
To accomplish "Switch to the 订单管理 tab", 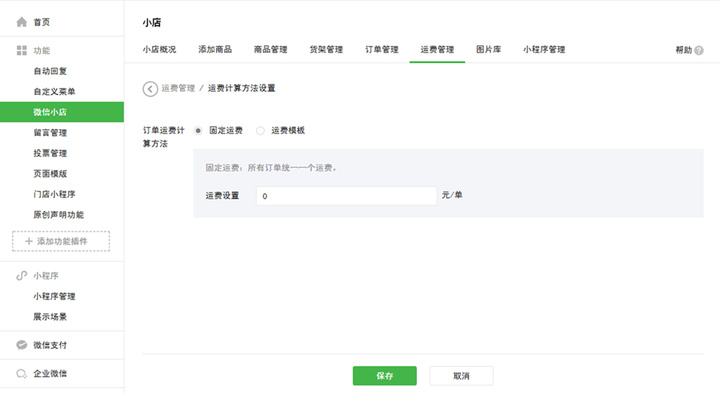I will pyautogui.click(x=382, y=50).
